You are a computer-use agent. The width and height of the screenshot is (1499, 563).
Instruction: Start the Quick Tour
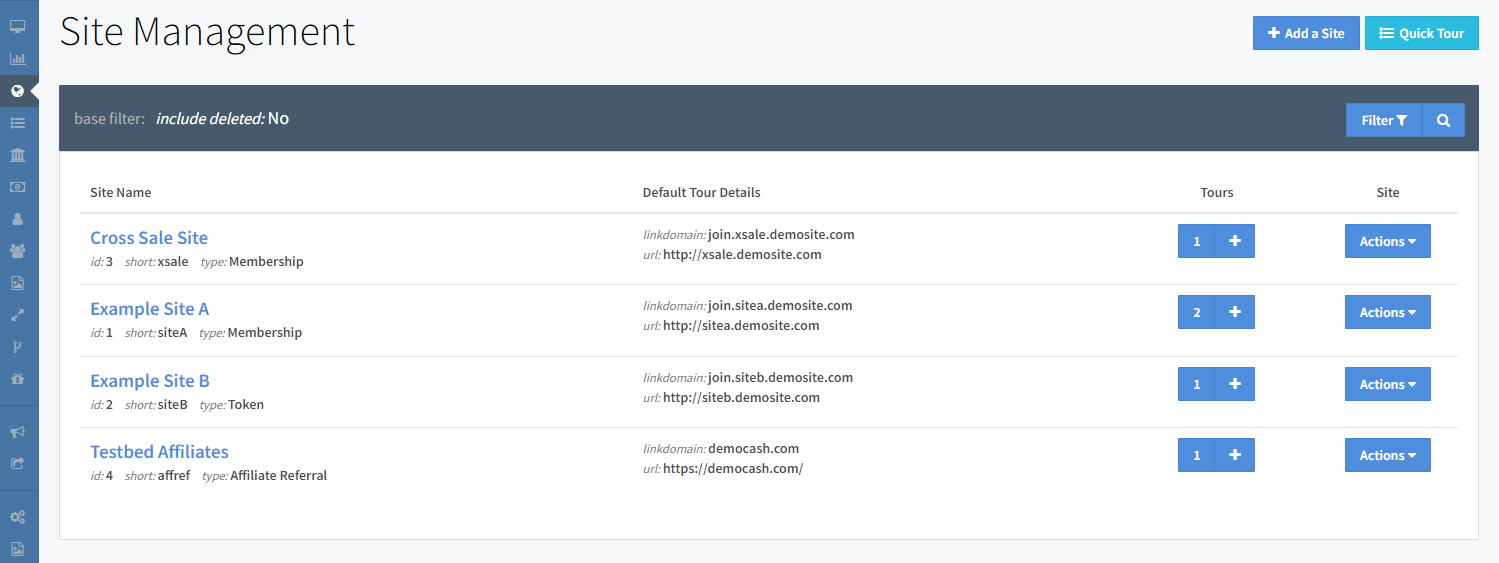click(x=1421, y=33)
